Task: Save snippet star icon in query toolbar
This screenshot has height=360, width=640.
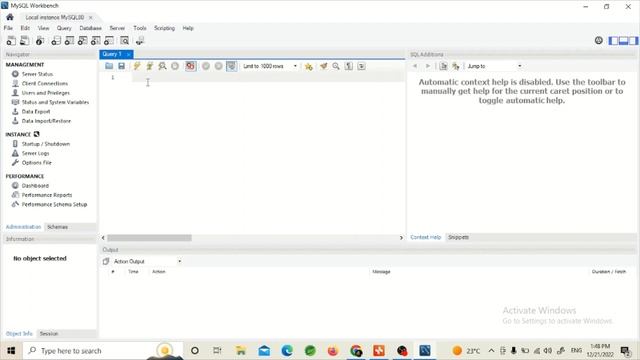Action: click(x=309, y=66)
